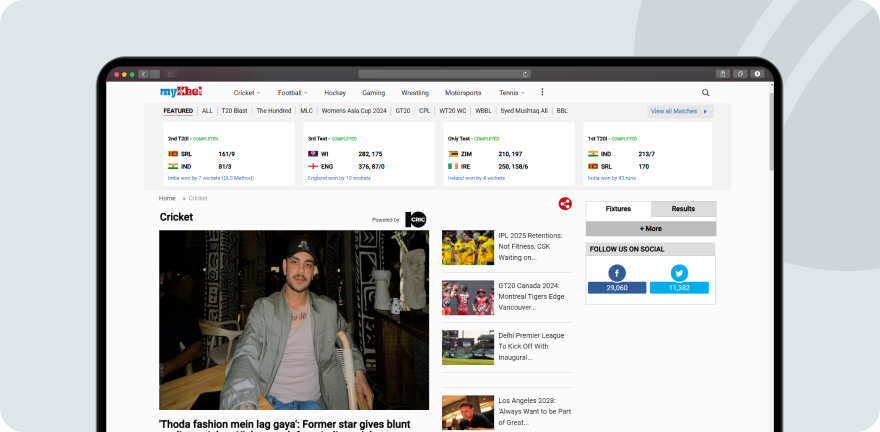
Task: Click the West Indies flag icon
Action: [x=313, y=154]
